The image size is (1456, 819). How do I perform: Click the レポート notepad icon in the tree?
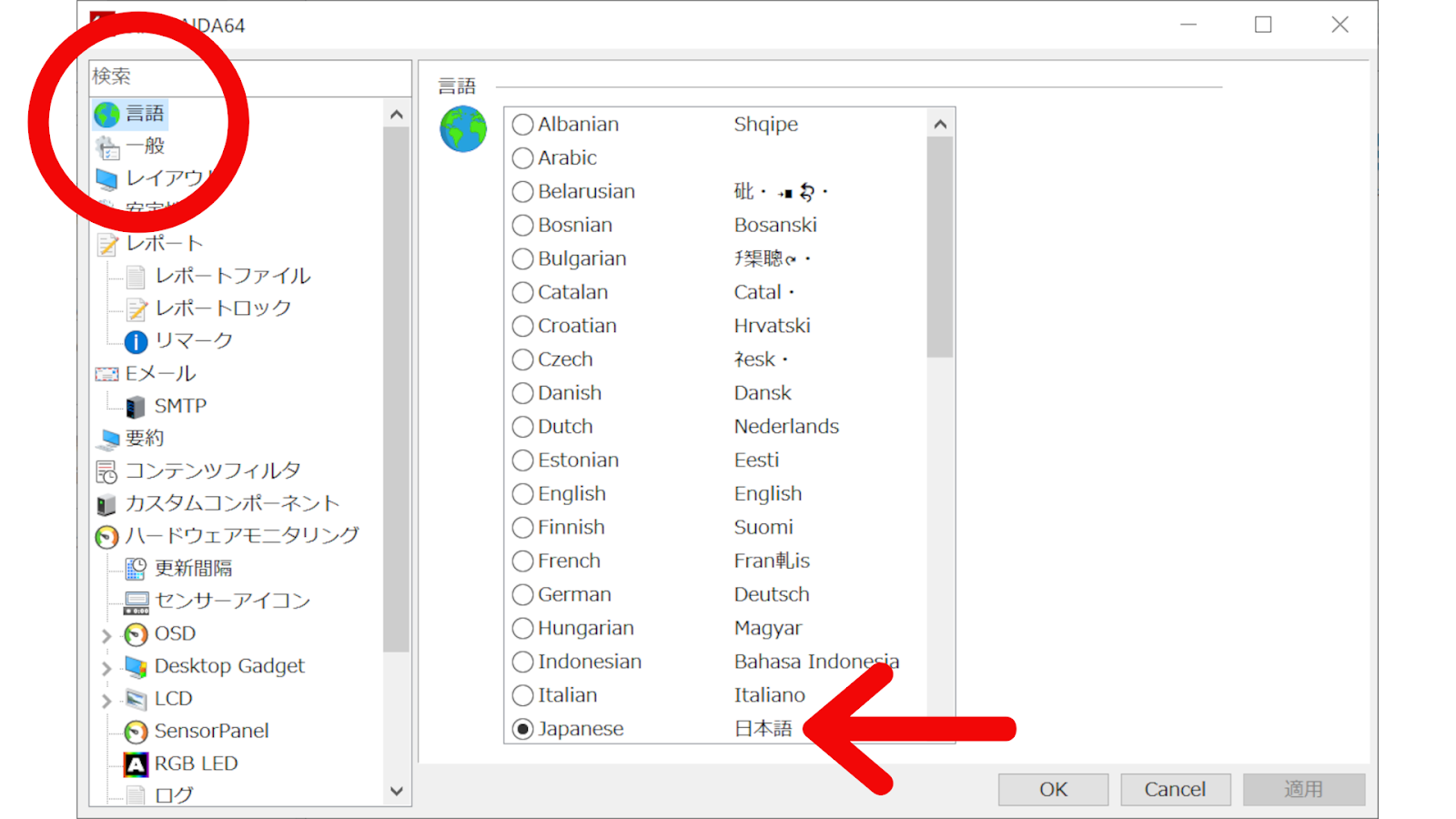click(107, 244)
